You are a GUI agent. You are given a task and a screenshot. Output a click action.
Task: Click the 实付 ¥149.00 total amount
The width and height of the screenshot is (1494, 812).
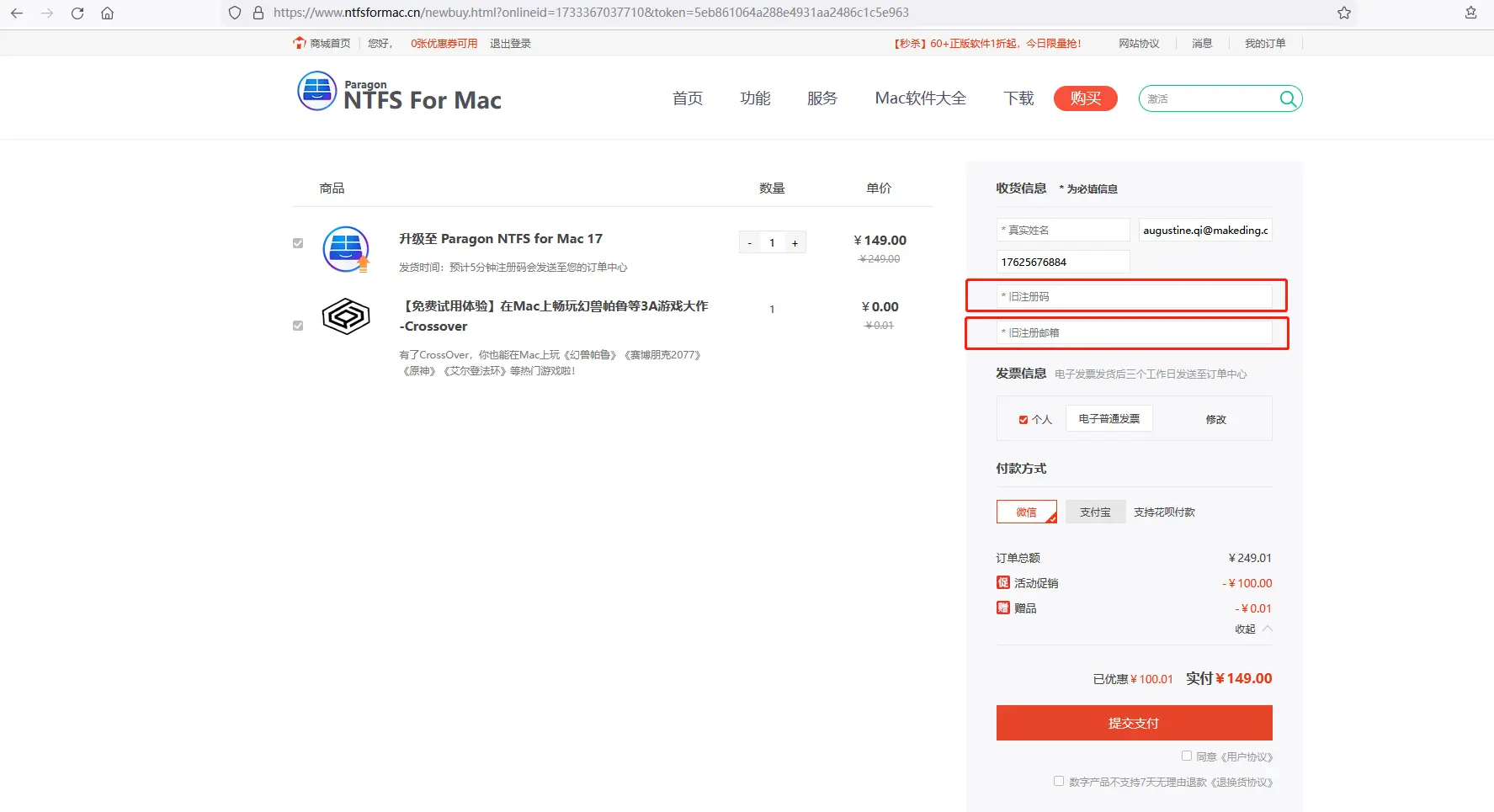pos(1229,678)
